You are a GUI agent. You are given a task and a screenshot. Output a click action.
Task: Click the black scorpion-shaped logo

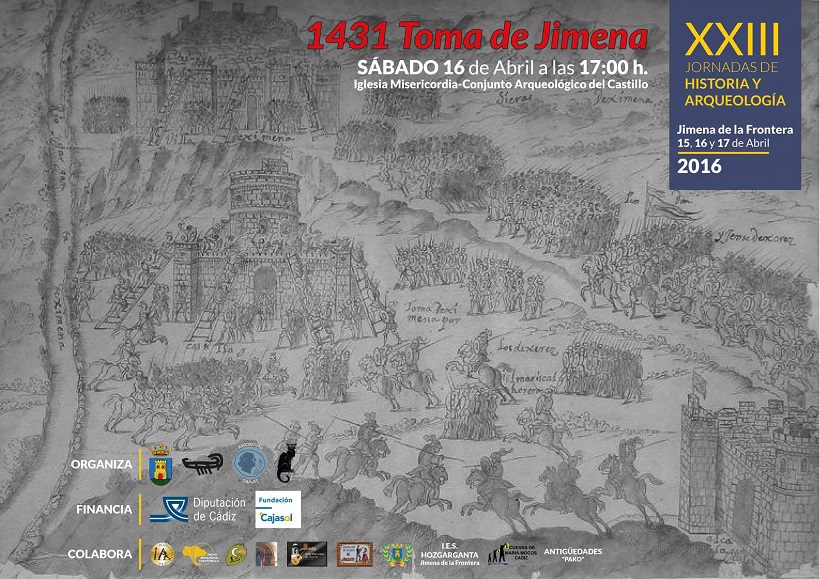(x=203, y=463)
